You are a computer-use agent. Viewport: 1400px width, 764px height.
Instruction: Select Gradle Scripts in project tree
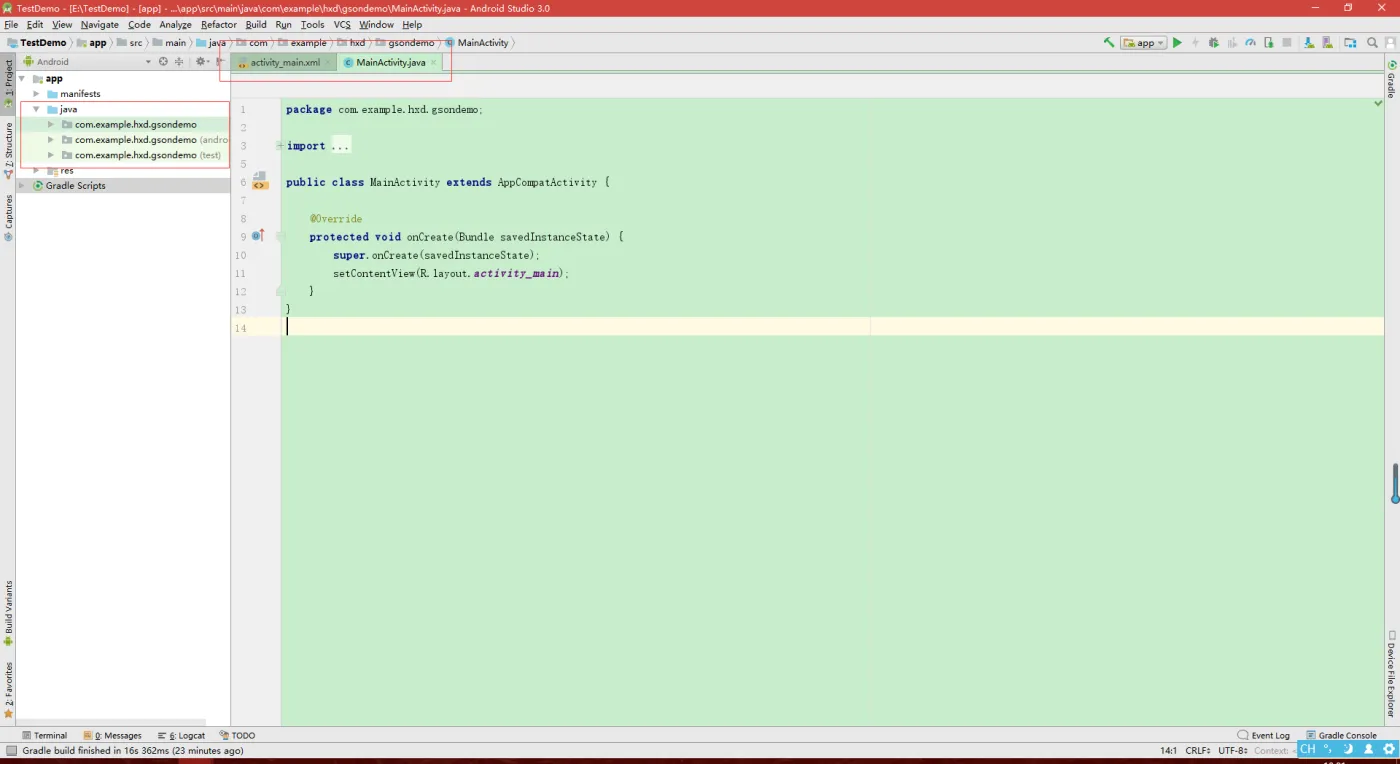(x=75, y=186)
